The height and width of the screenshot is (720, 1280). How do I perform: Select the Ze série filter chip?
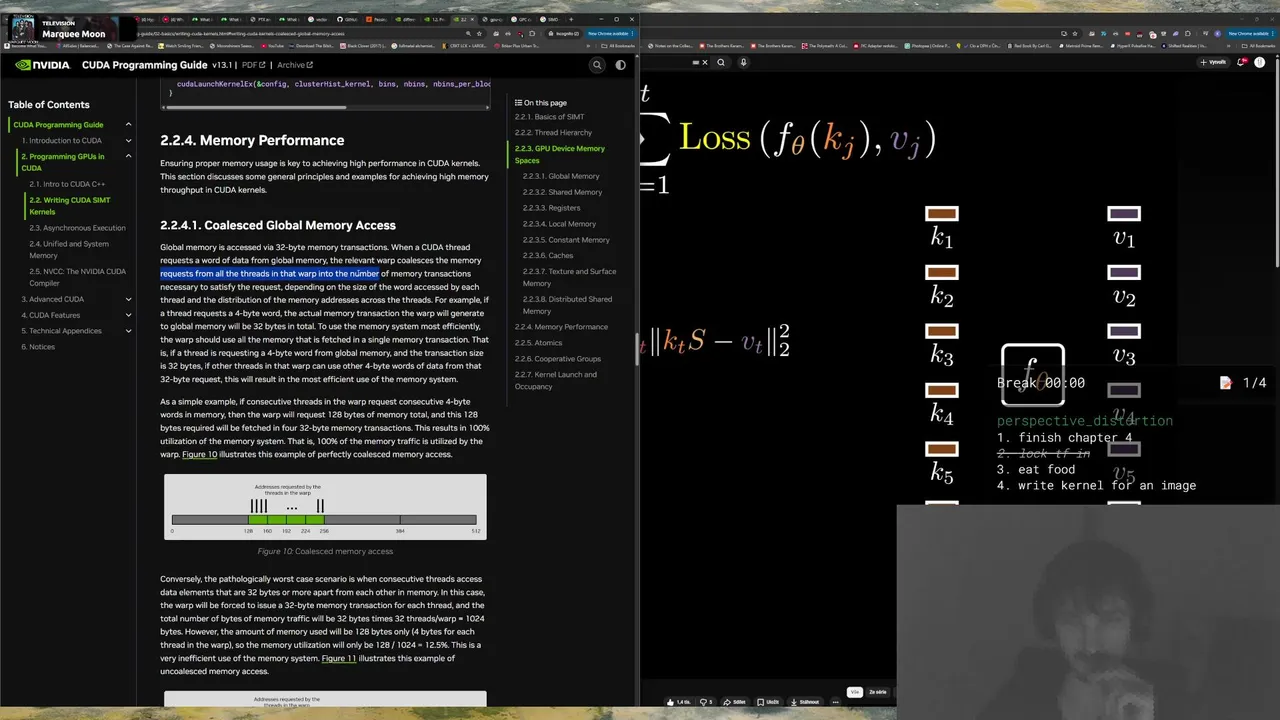pyautogui.click(x=877, y=692)
